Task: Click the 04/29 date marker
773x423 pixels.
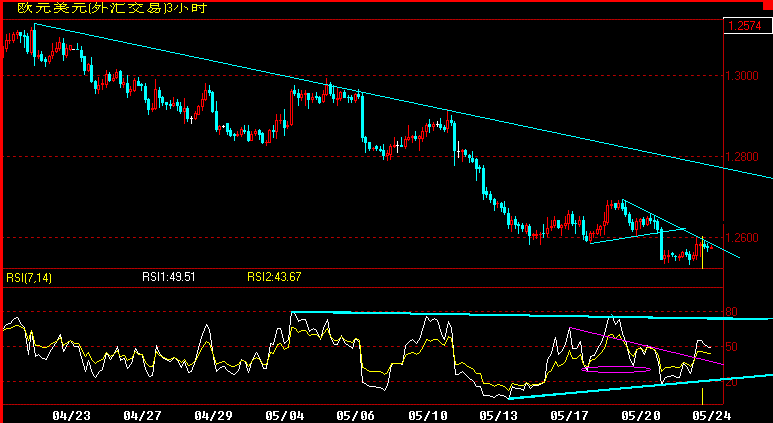Action: [212, 416]
